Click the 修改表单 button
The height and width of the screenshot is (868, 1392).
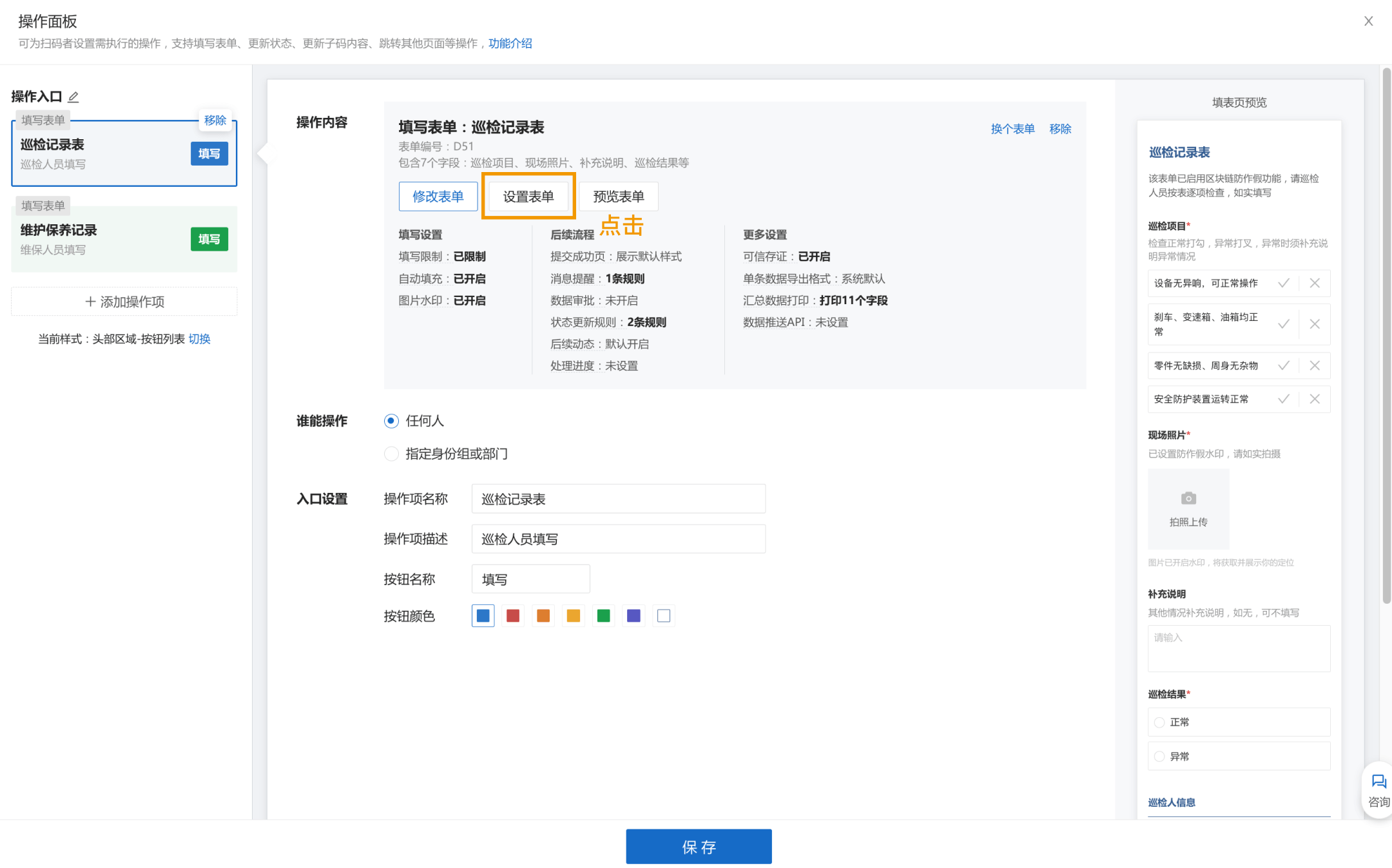438,197
